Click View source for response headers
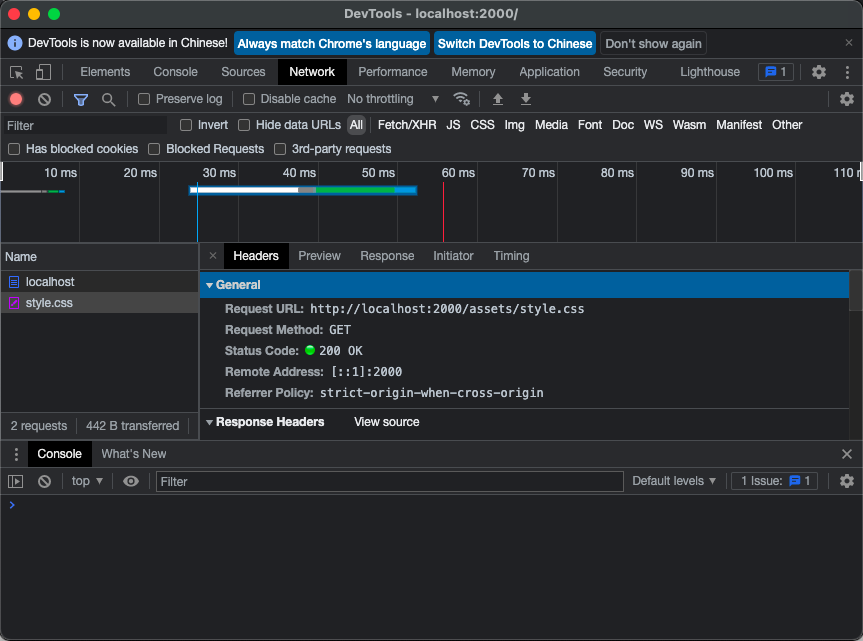The image size is (863, 641). click(x=386, y=422)
